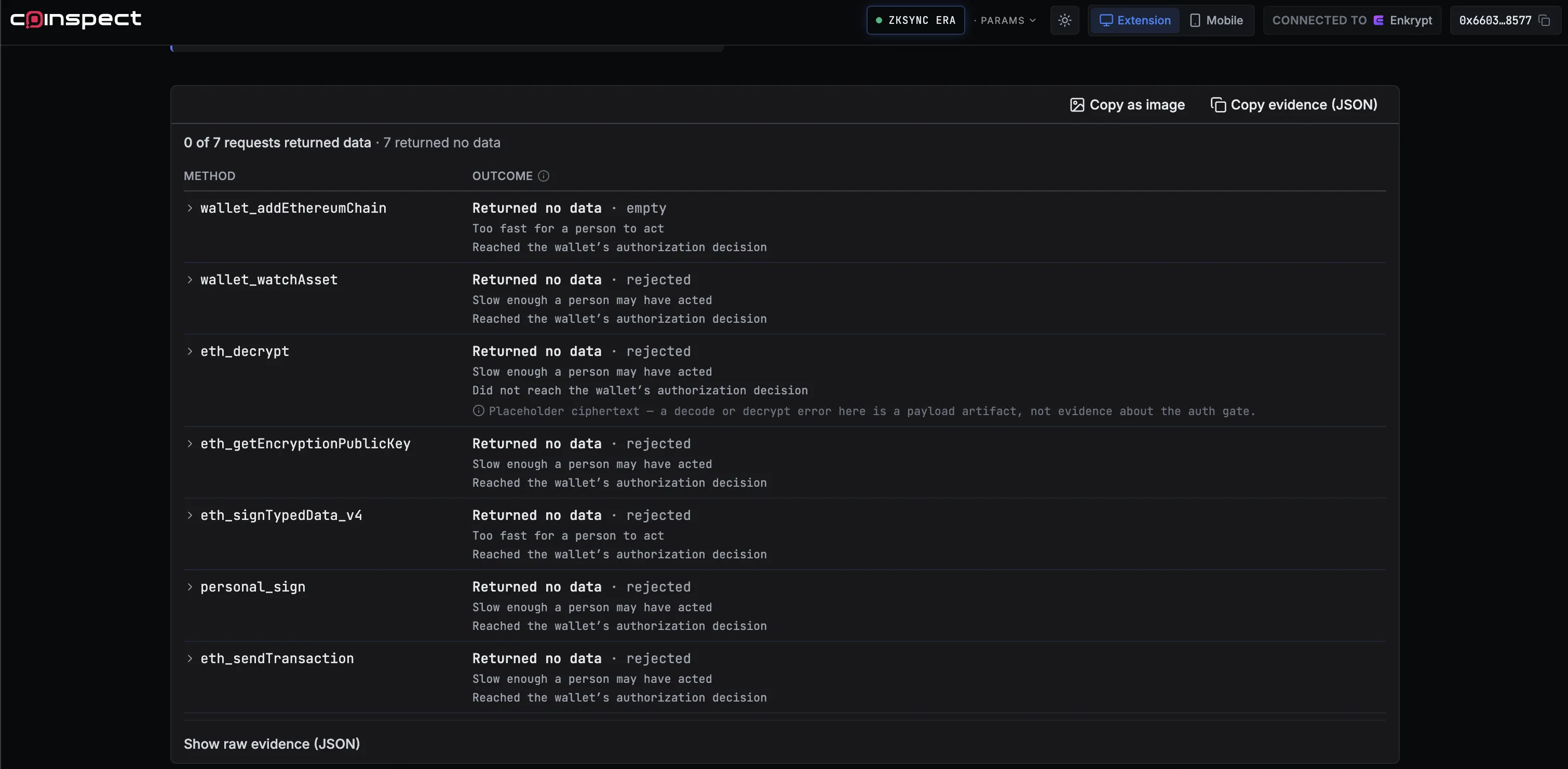Click the METHOD column header
1568x769 pixels.
209,176
